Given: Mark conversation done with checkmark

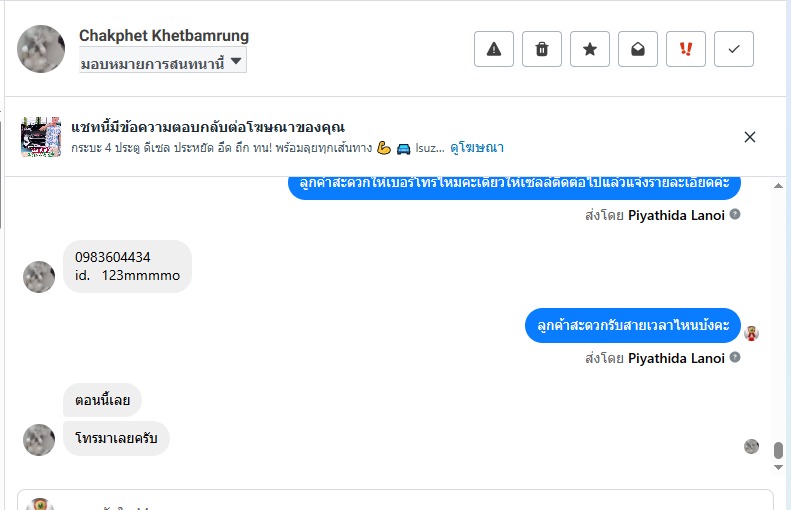Looking at the screenshot, I should [x=734, y=49].
